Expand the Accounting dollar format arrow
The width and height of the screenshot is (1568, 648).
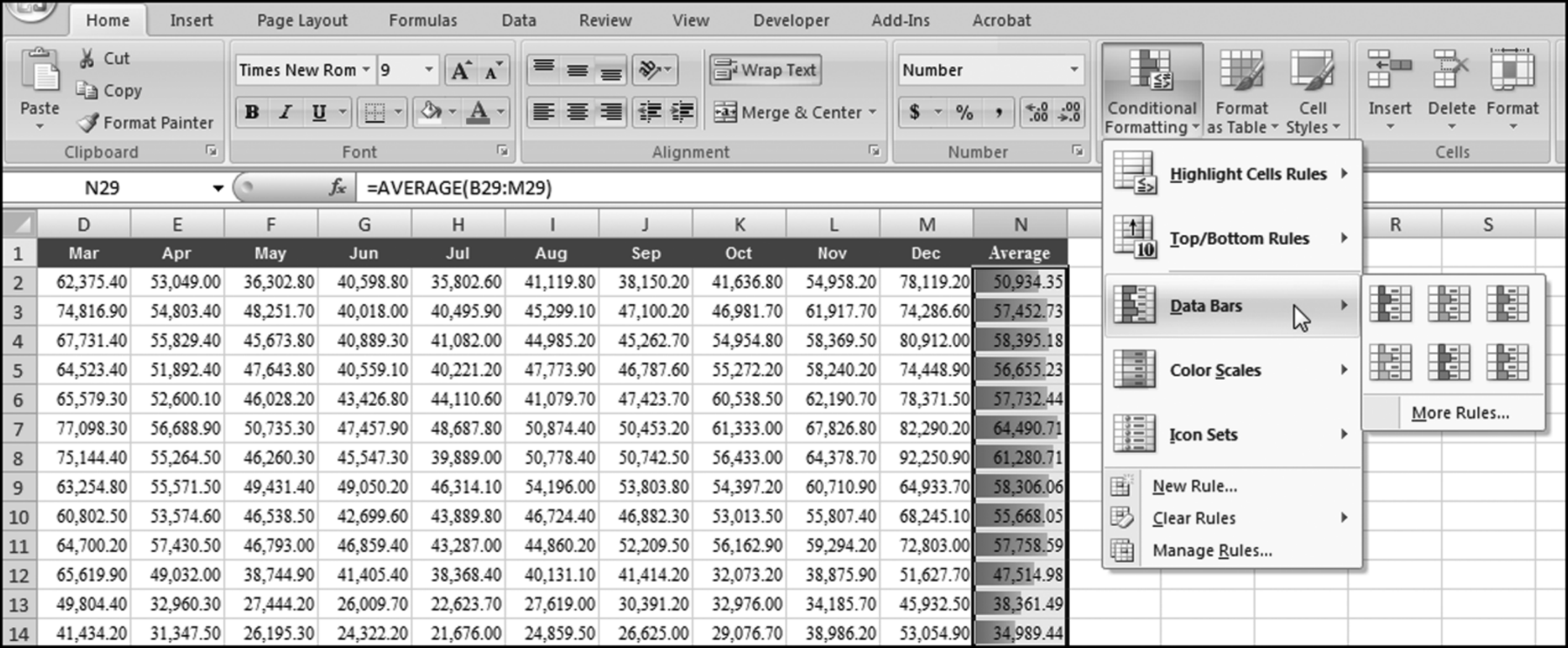point(938,112)
